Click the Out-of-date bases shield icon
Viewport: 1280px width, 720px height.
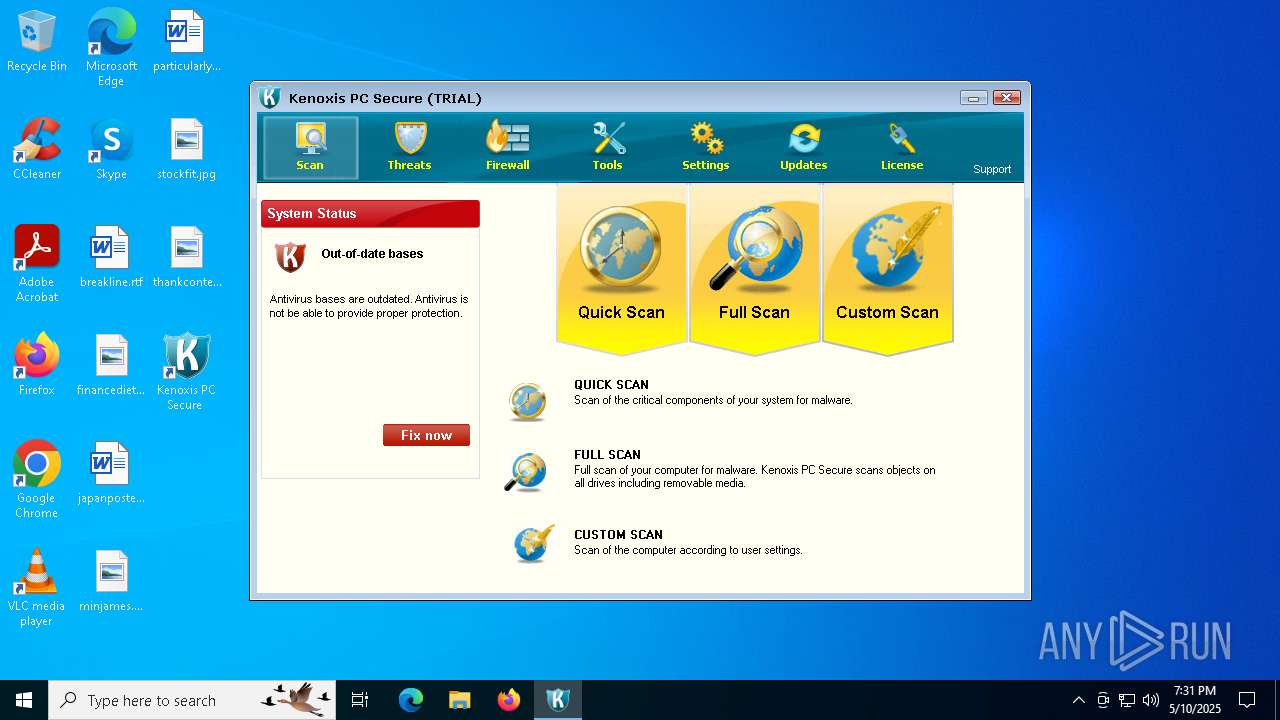pyautogui.click(x=290, y=257)
